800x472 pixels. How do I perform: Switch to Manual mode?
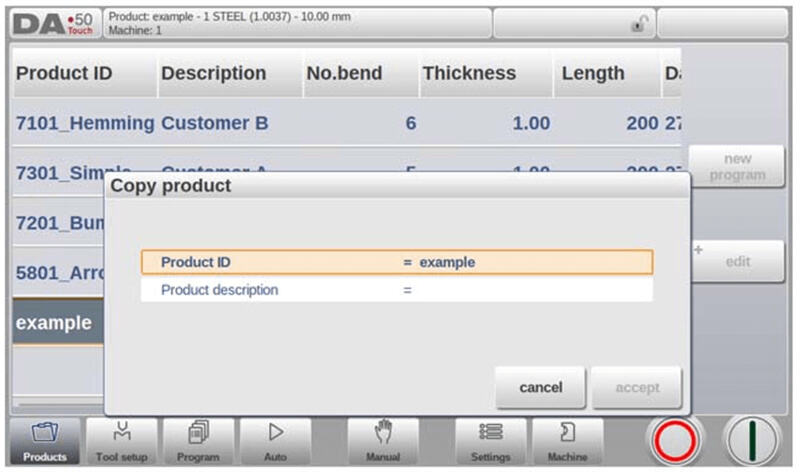(x=383, y=441)
